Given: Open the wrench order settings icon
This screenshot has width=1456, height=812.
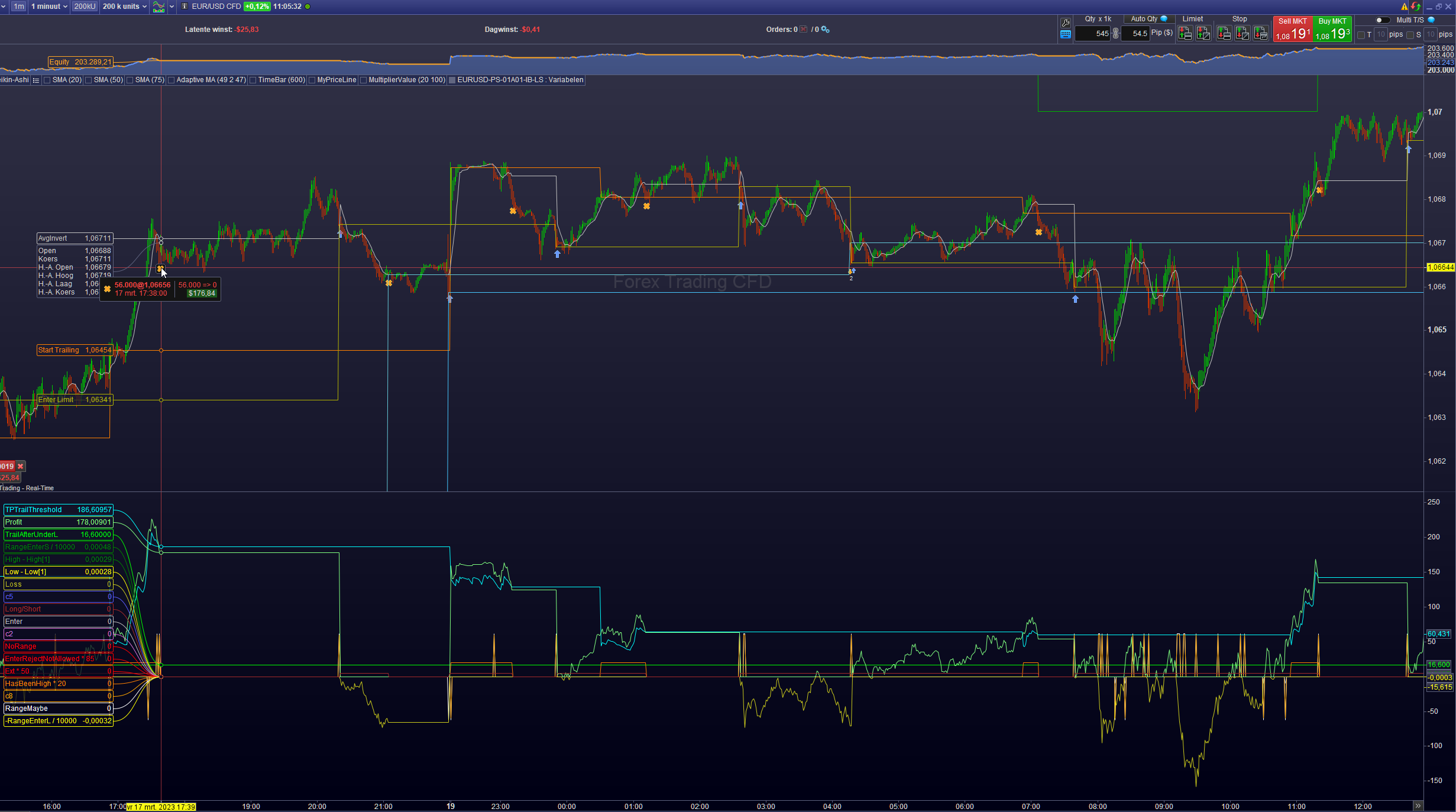Looking at the screenshot, I should pos(1066,23).
